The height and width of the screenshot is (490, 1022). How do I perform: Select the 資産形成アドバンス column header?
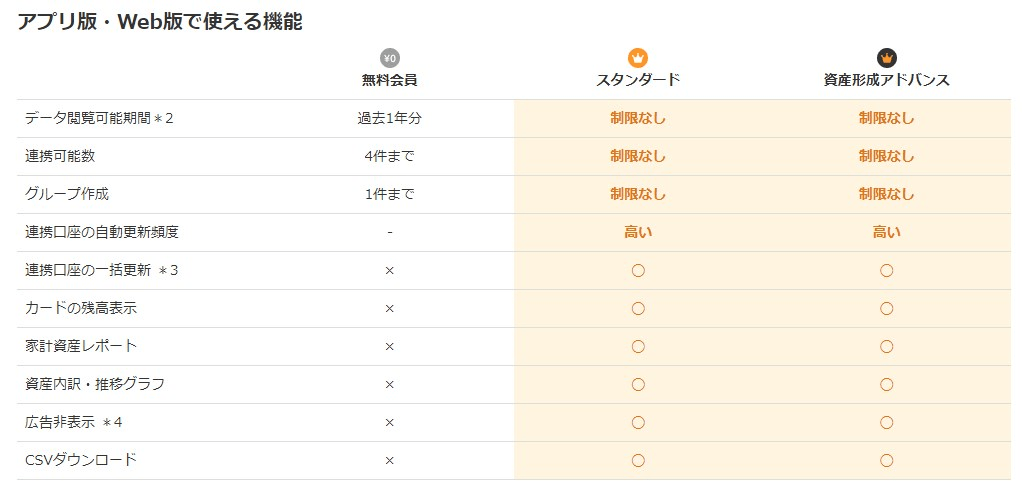pos(886,80)
